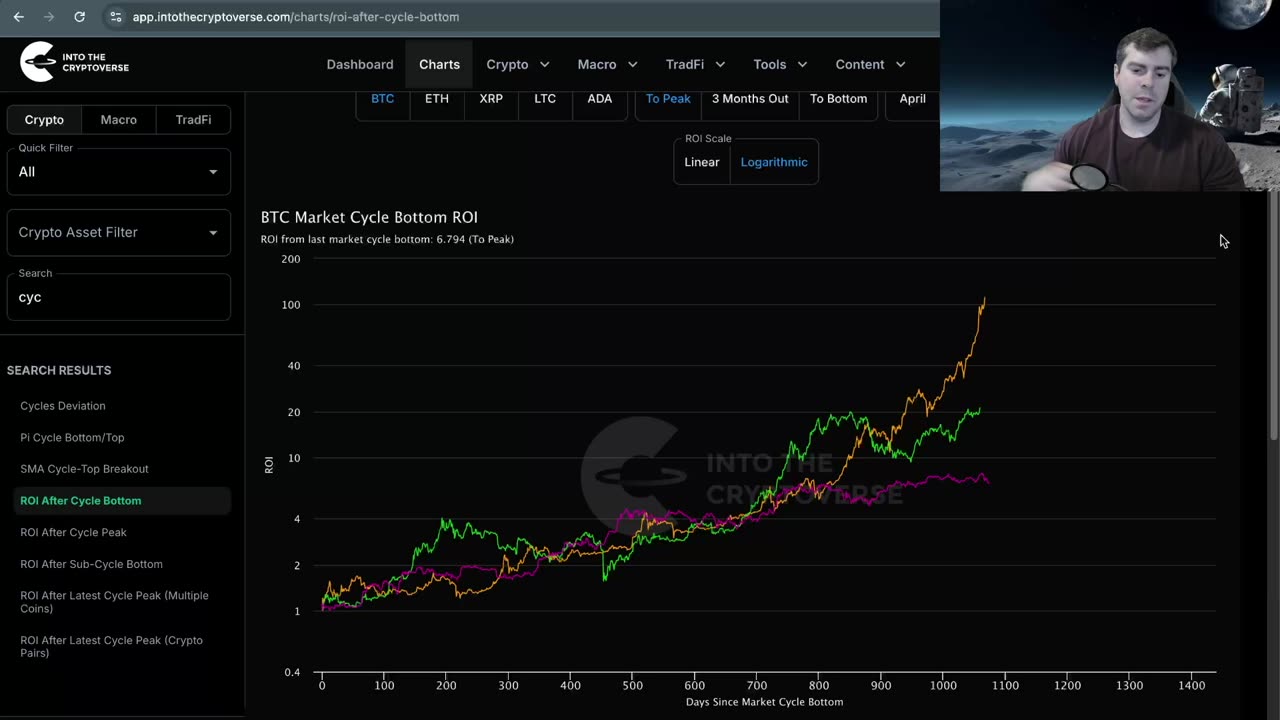Select the ADA coin toggle
Screen dimensions: 1280x720
(600, 99)
